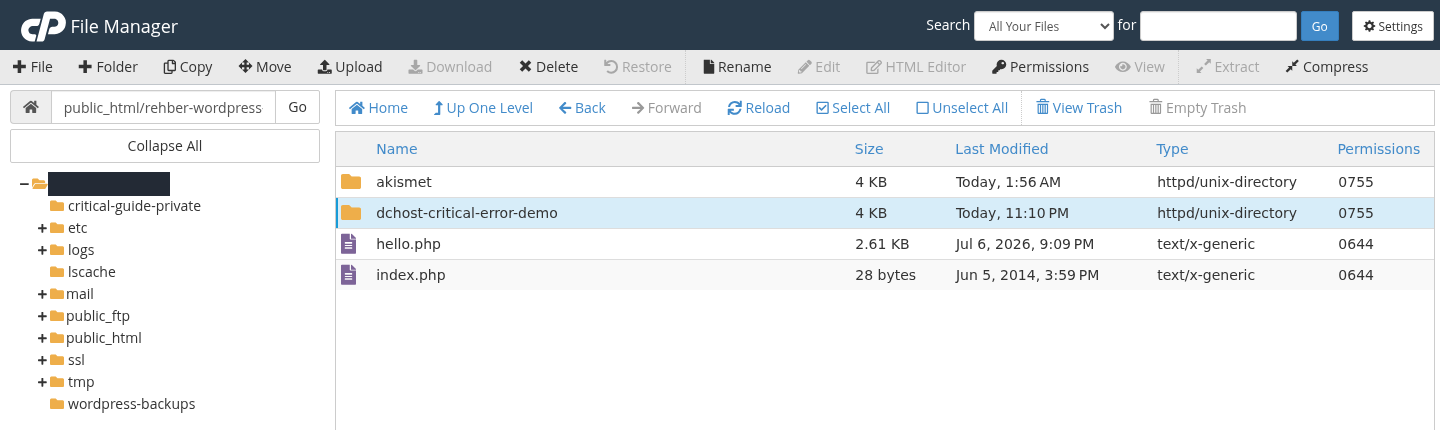1440x430 pixels.
Task: Click Empty Trash
Action: (x=1198, y=108)
